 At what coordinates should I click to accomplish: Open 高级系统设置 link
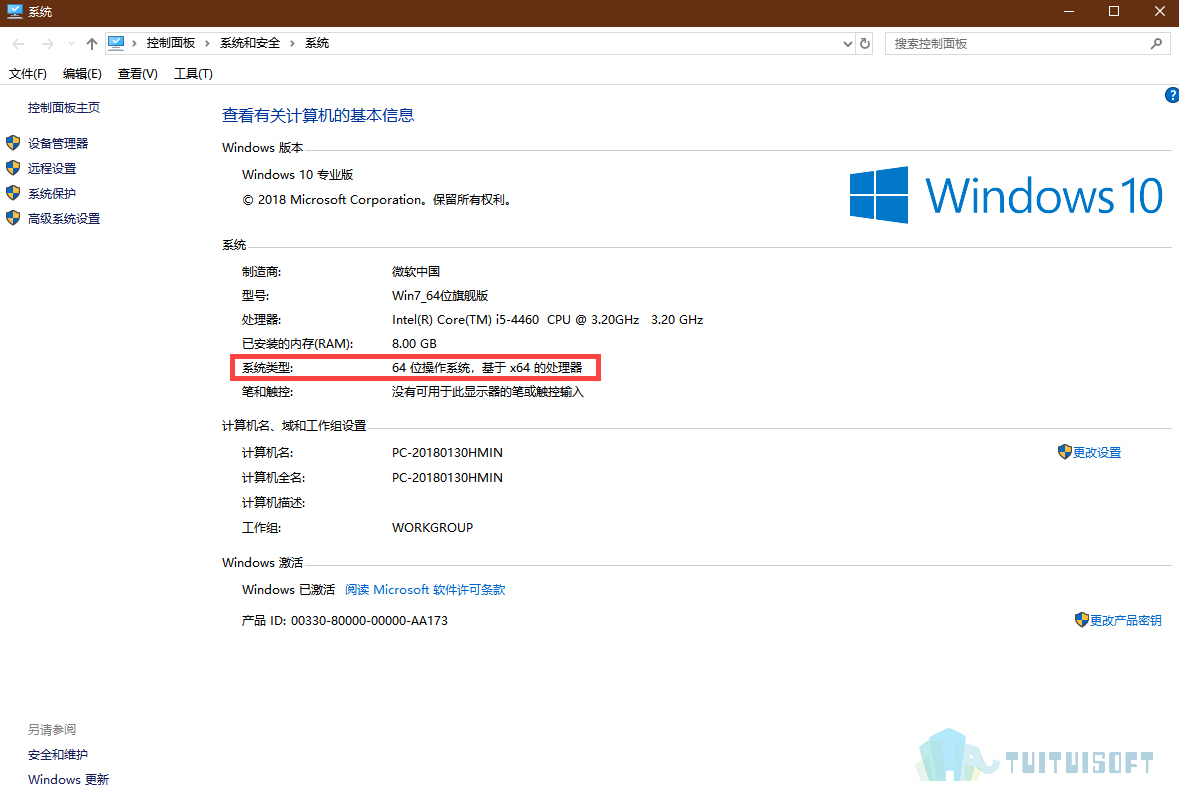pyautogui.click(x=64, y=219)
